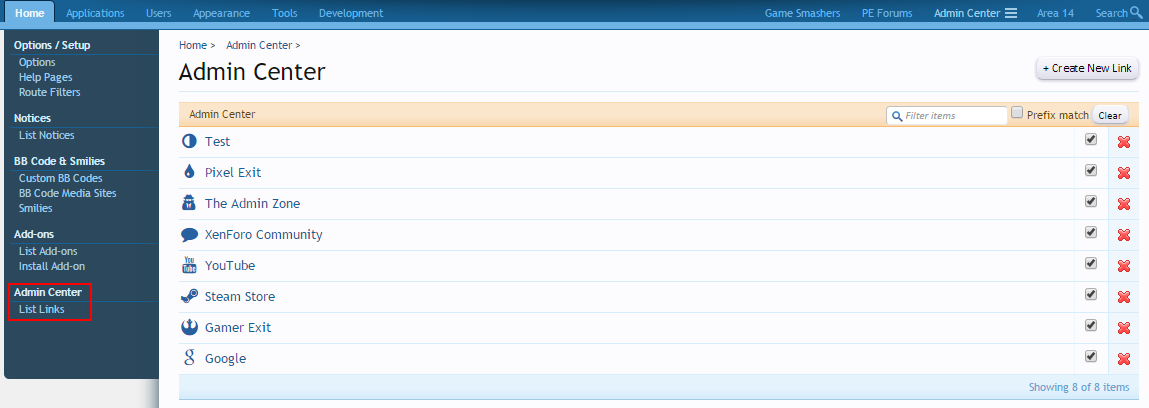Delete the Google link
The image size is (1149, 408).
(x=1123, y=359)
